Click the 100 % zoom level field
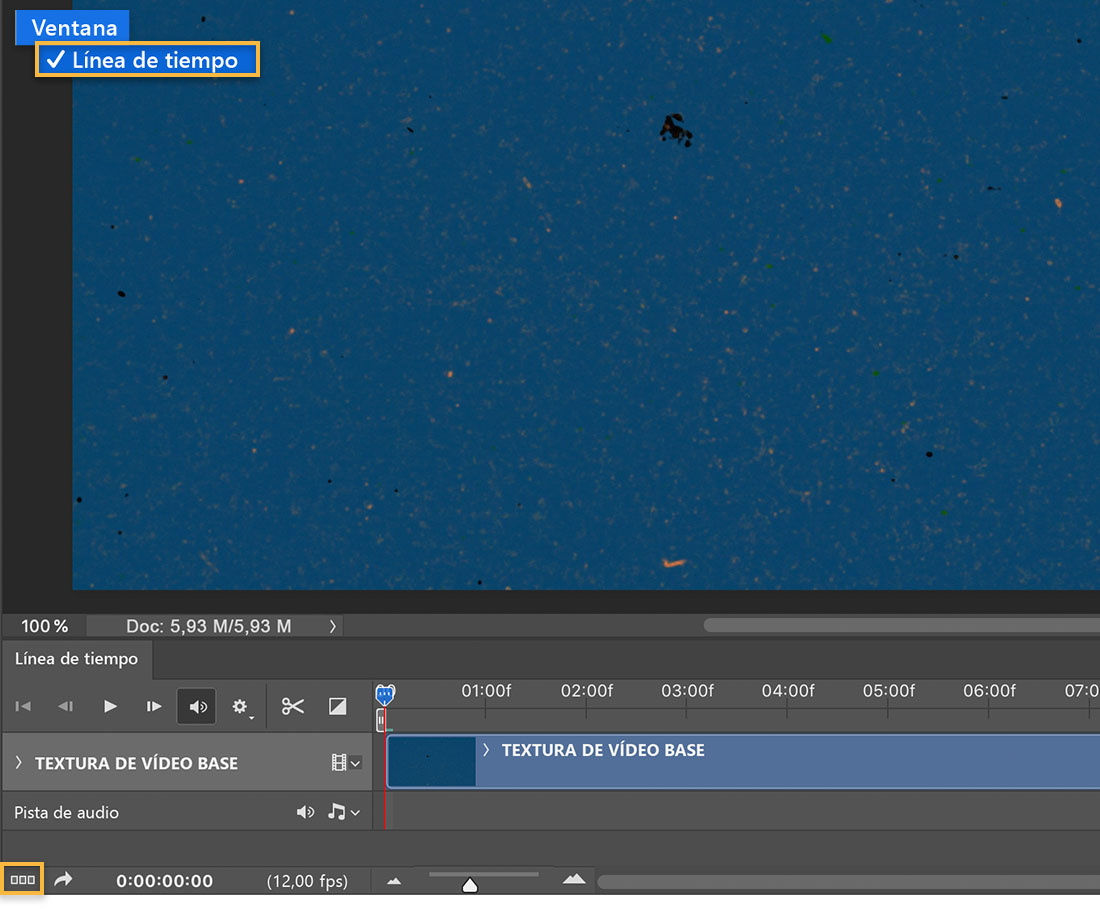Screen dimensions: 1100x909 pyautogui.click(x=45, y=626)
